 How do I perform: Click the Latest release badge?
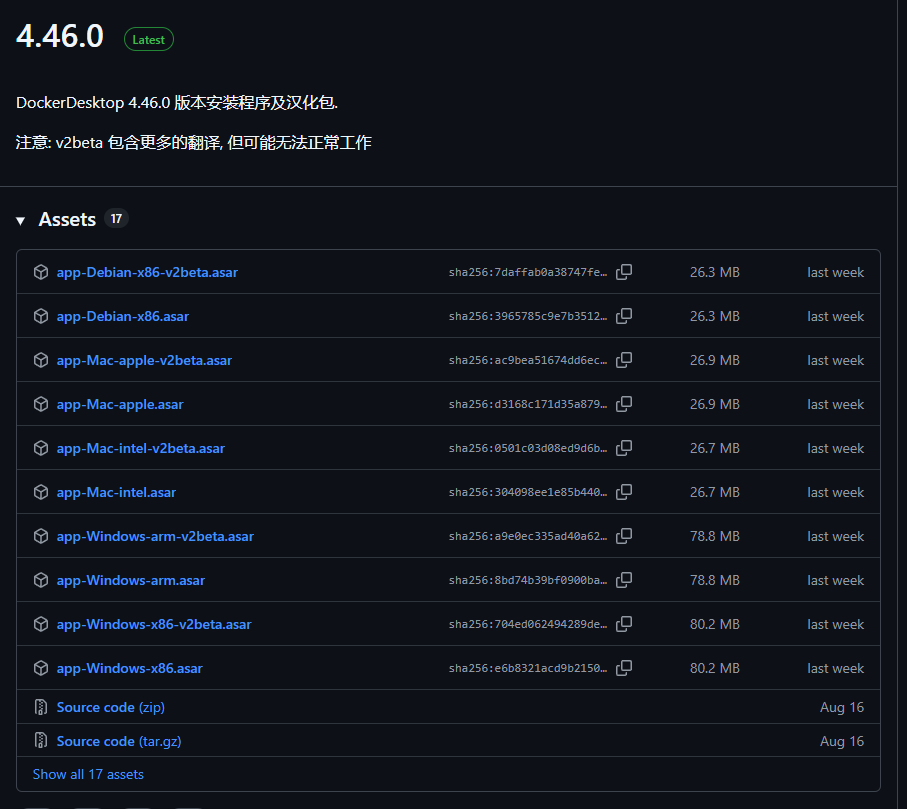tap(149, 39)
